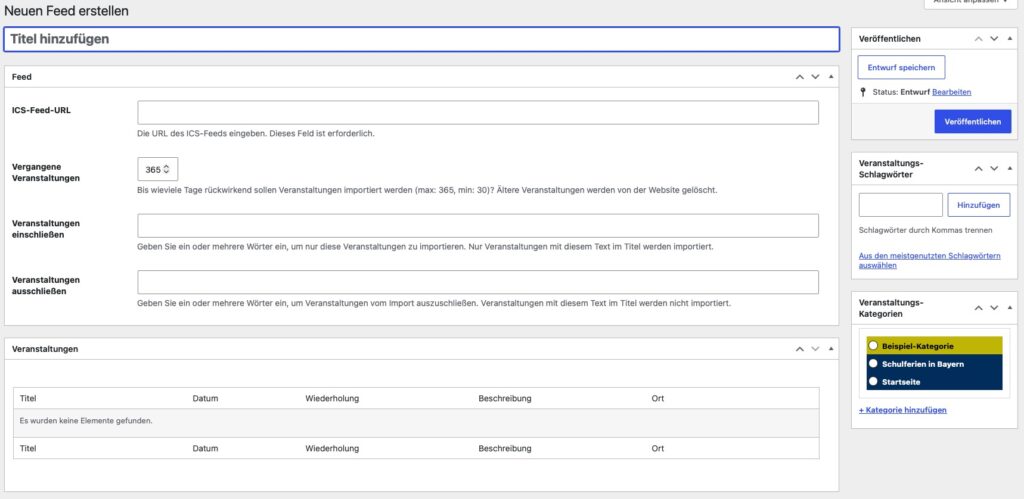The image size is (1024, 499).
Task: Click top Beschreibung column header
Action: (505, 398)
